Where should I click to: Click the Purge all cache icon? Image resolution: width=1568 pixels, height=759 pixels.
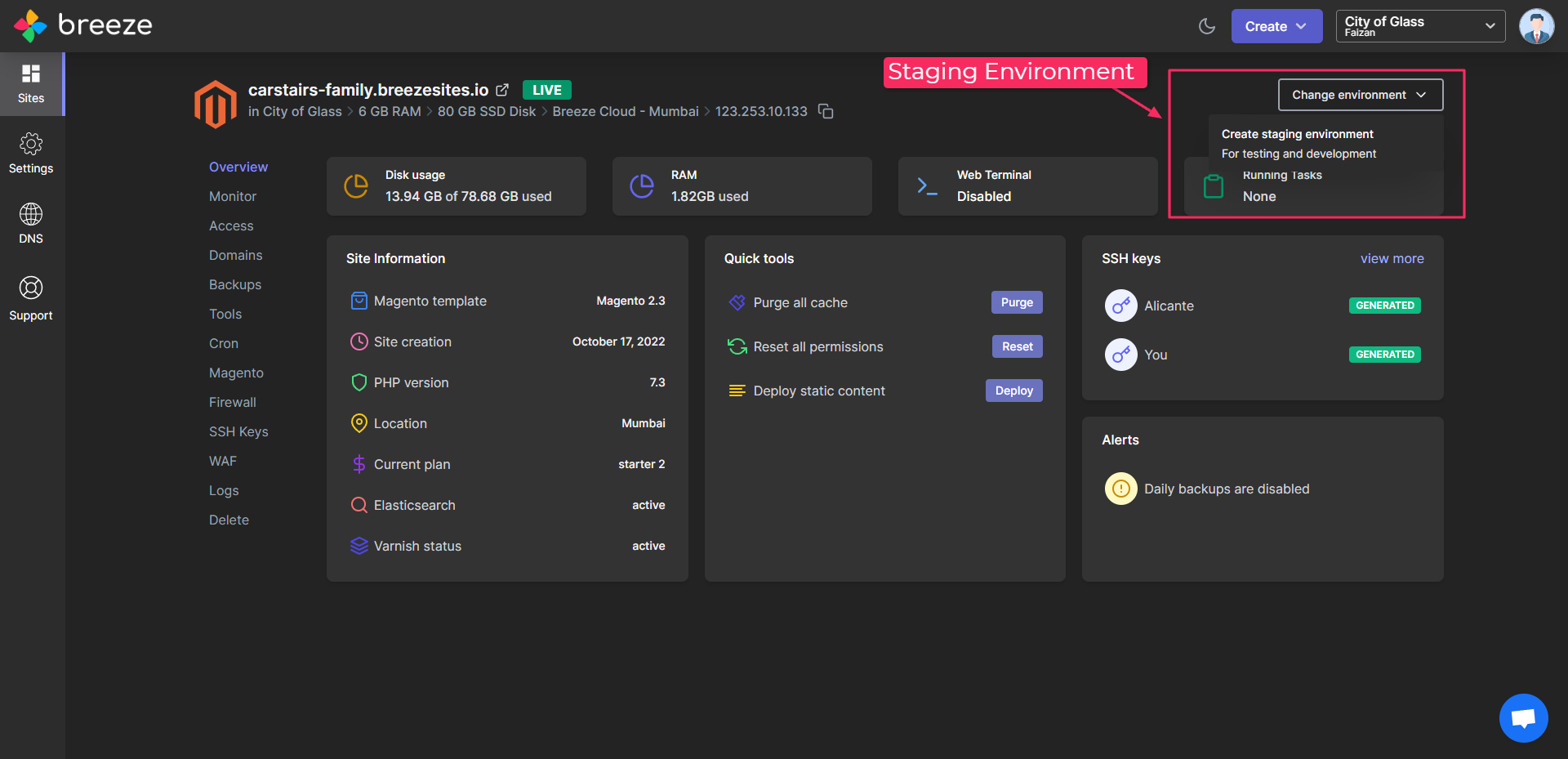pyautogui.click(x=737, y=302)
